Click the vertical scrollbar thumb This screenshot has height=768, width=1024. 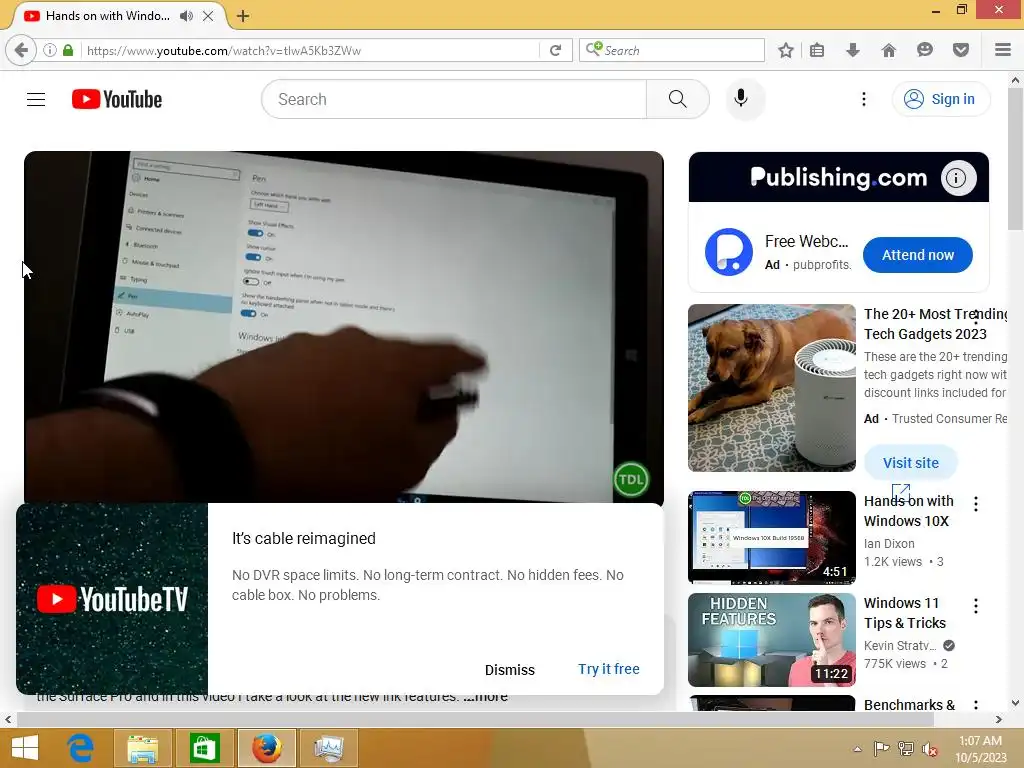tap(1015, 159)
